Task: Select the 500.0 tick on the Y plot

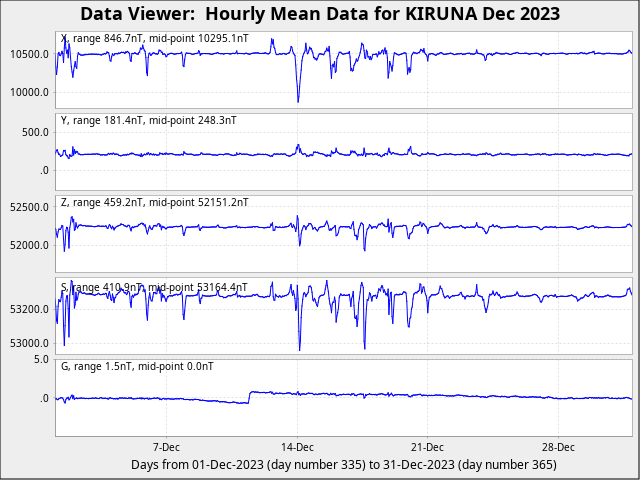Action: pyautogui.click(x=36, y=132)
